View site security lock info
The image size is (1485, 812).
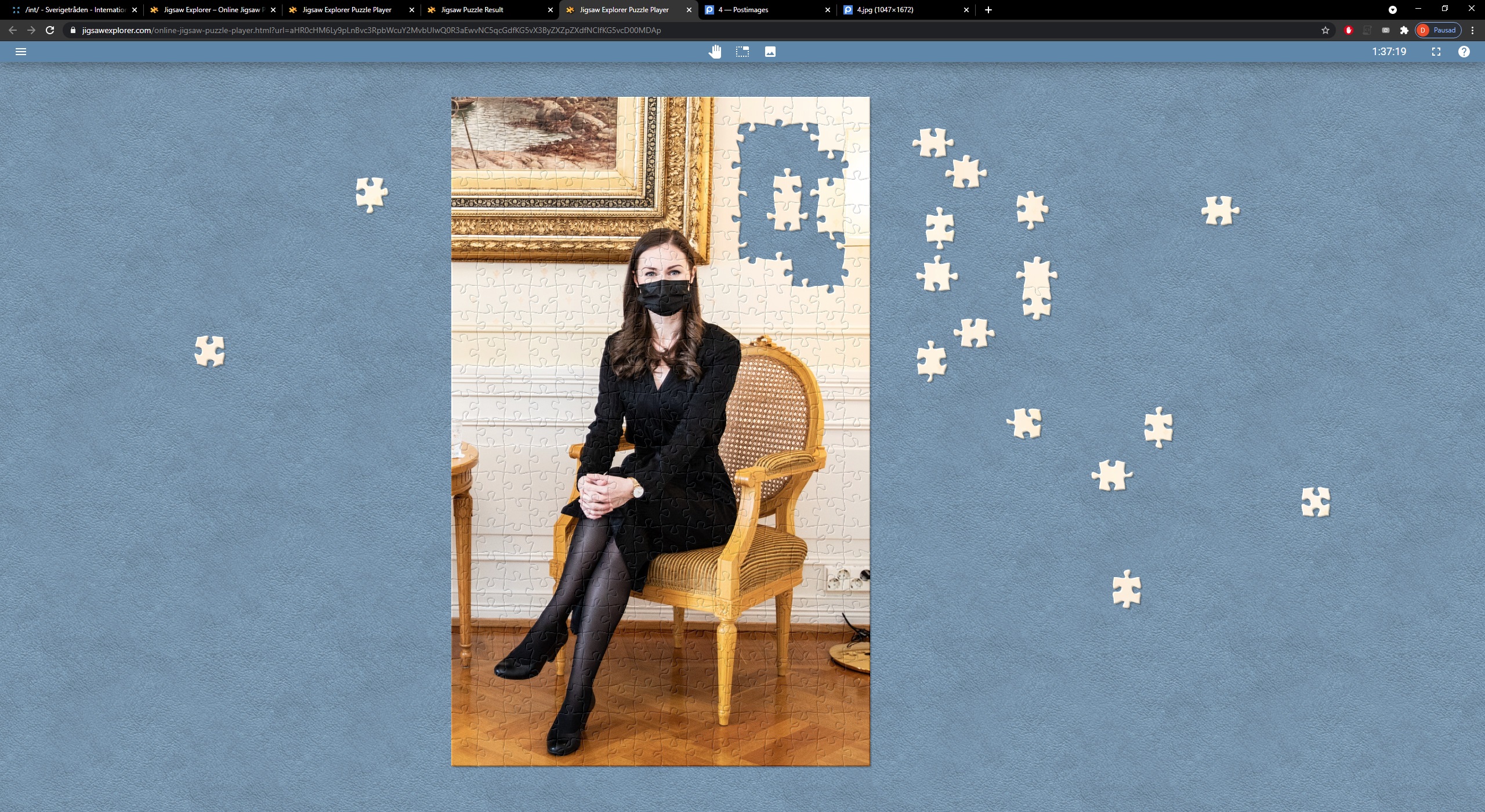(73, 30)
